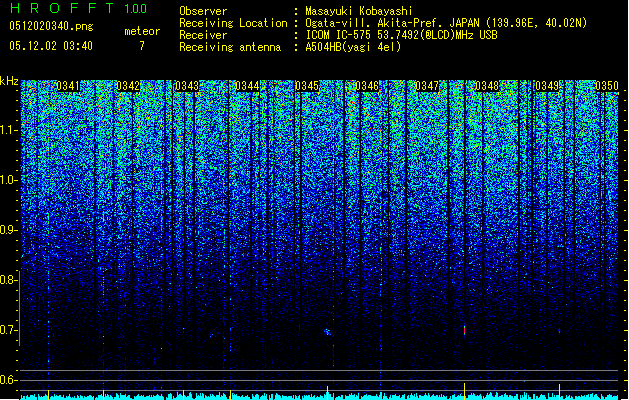
Task: Click the 0.7 frequency axis label
Action: 9,330
